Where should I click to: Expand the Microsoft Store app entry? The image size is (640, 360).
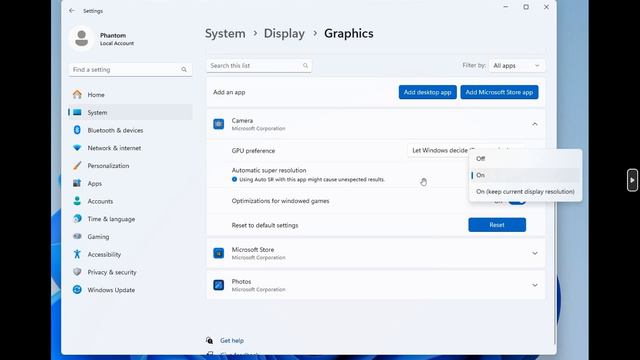[x=535, y=253]
